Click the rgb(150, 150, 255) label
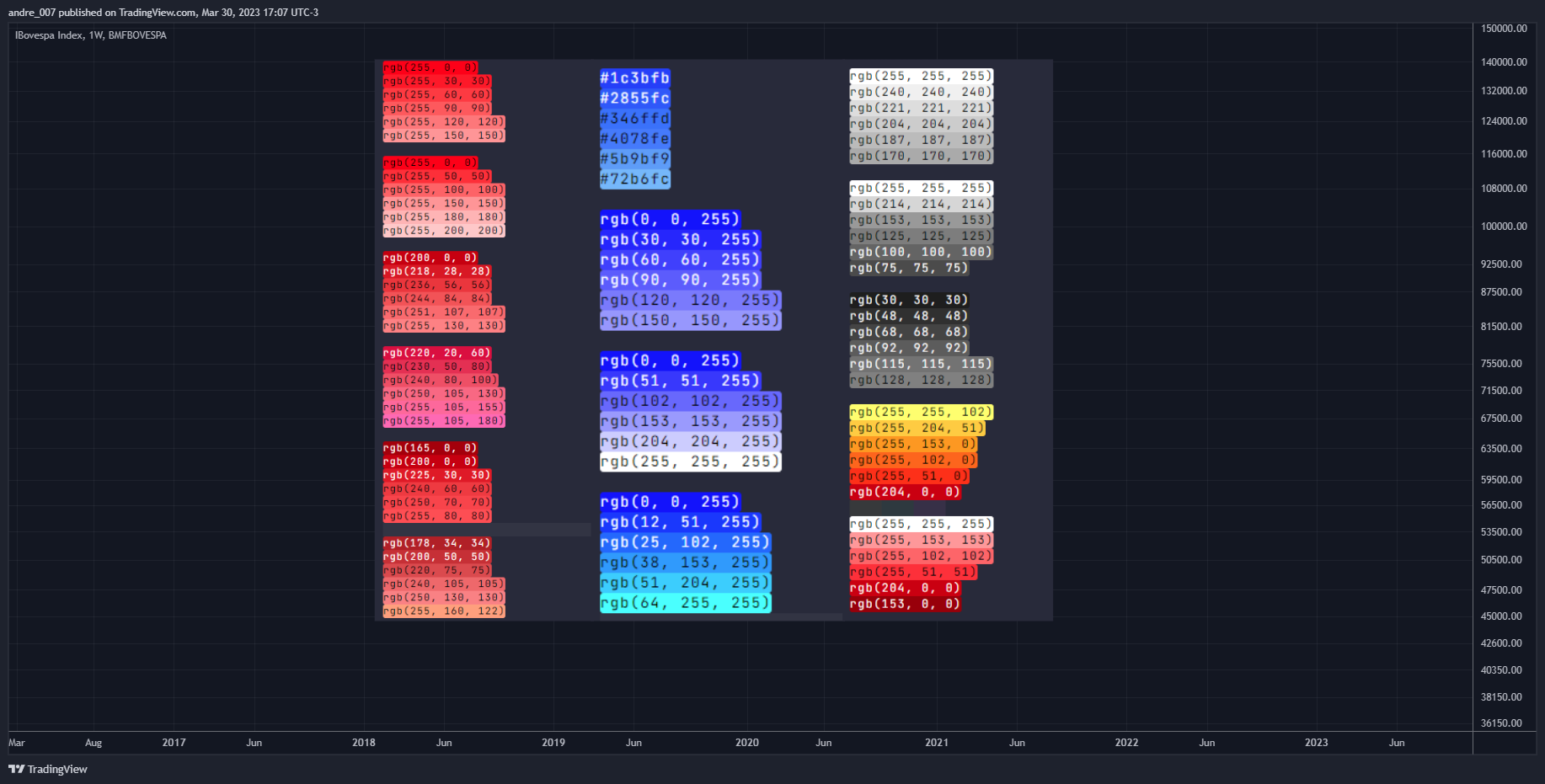The height and width of the screenshot is (784, 1545). (x=691, y=320)
